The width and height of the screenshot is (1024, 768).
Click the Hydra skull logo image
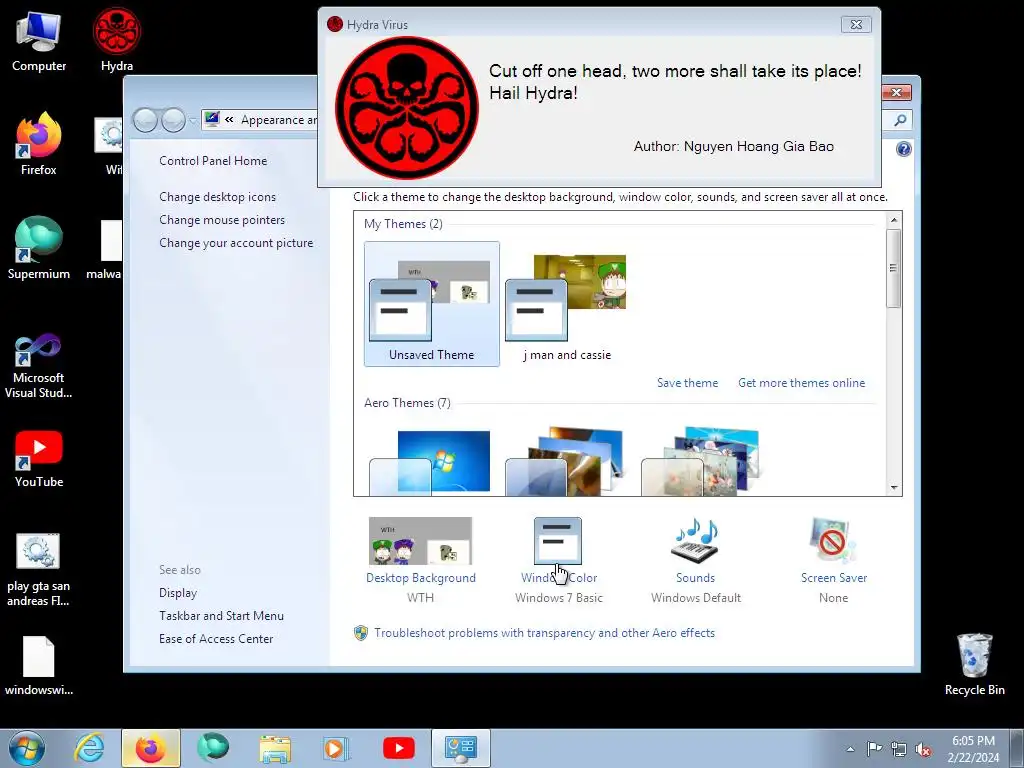[407, 108]
